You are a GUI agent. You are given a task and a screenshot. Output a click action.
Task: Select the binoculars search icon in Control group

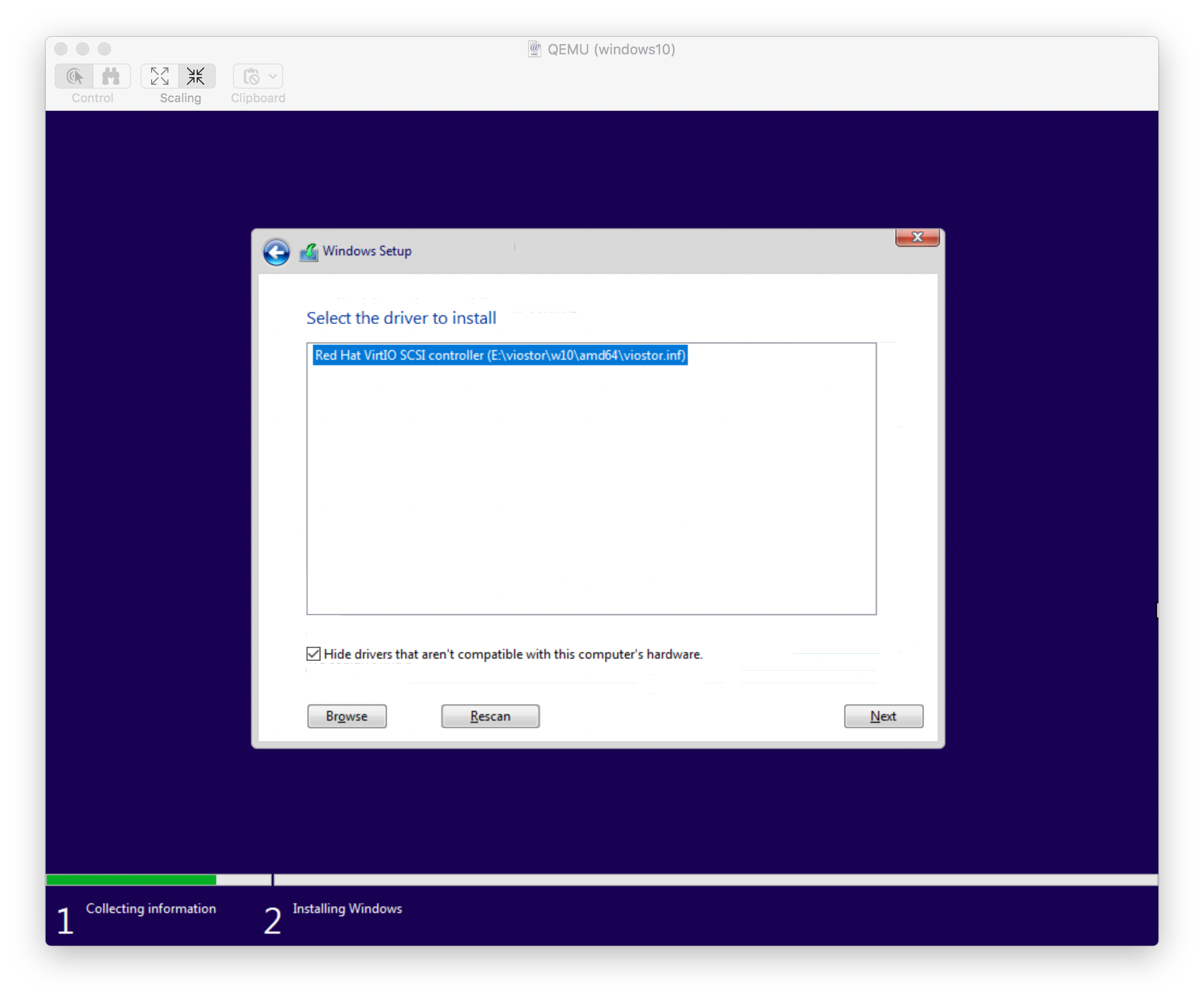tap(111, 76)
